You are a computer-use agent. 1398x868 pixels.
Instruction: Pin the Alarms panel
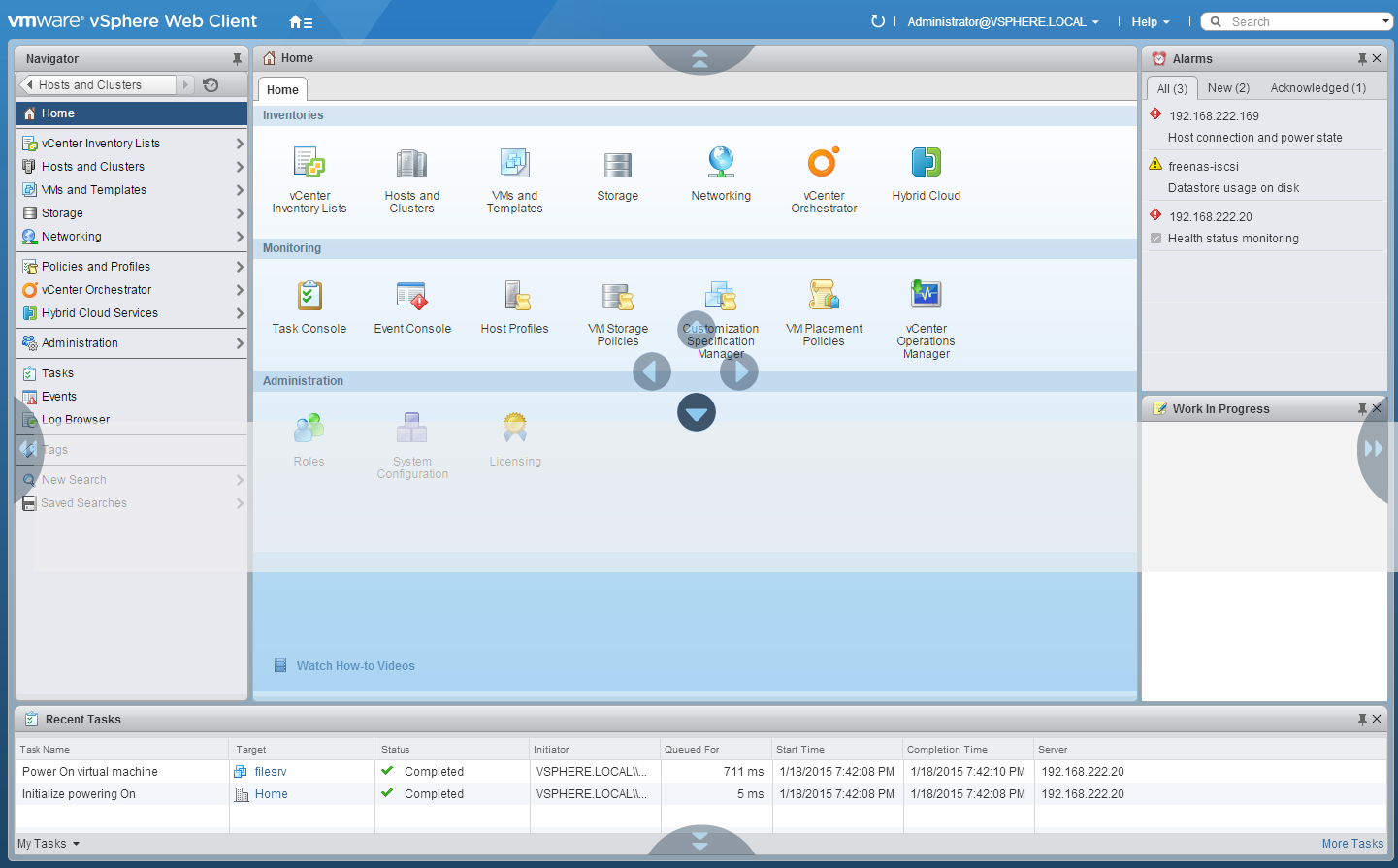(1362, 59)
